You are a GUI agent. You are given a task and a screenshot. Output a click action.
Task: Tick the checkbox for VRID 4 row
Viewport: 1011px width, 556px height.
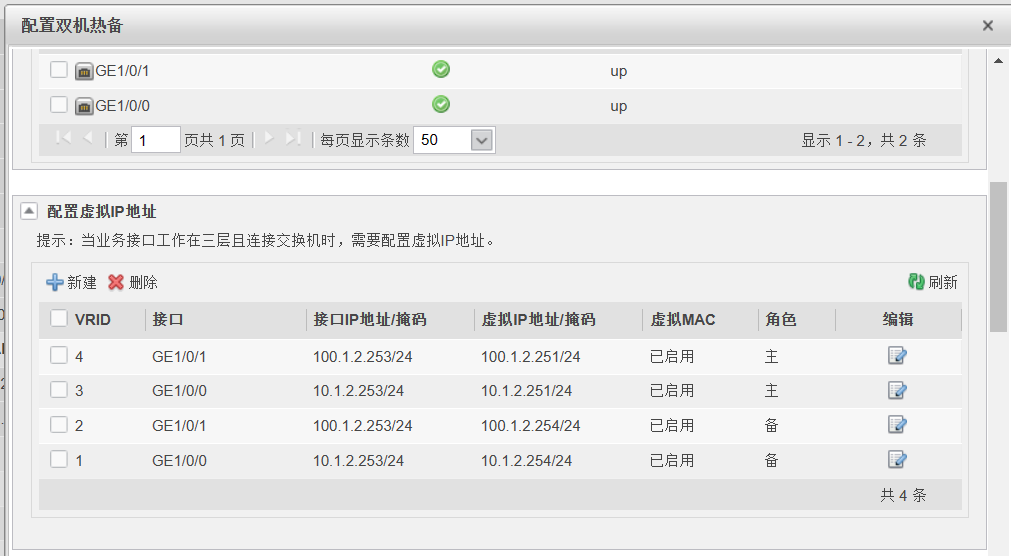(x=59, y=355)
